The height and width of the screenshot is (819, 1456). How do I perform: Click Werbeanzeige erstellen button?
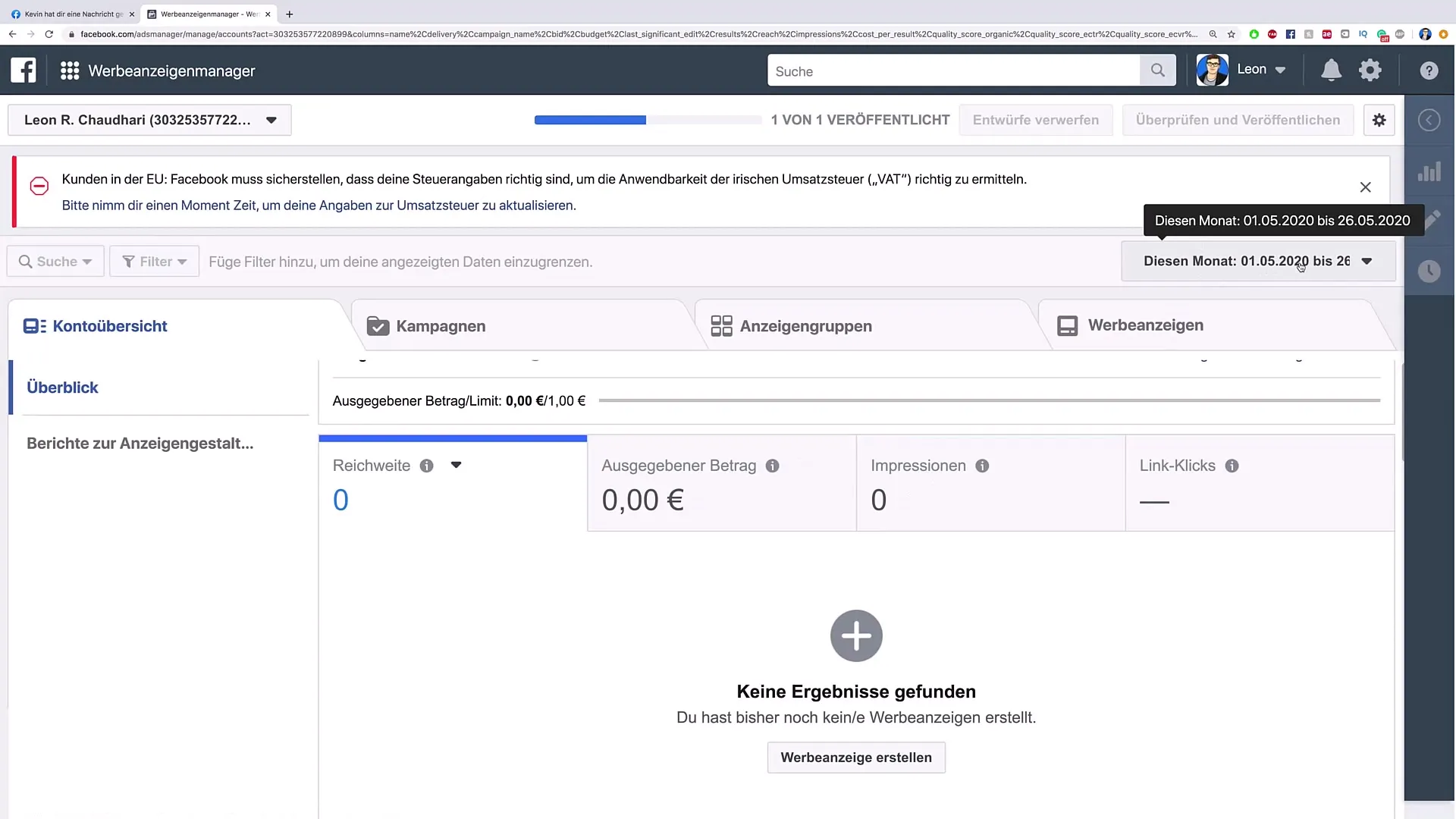856,758
